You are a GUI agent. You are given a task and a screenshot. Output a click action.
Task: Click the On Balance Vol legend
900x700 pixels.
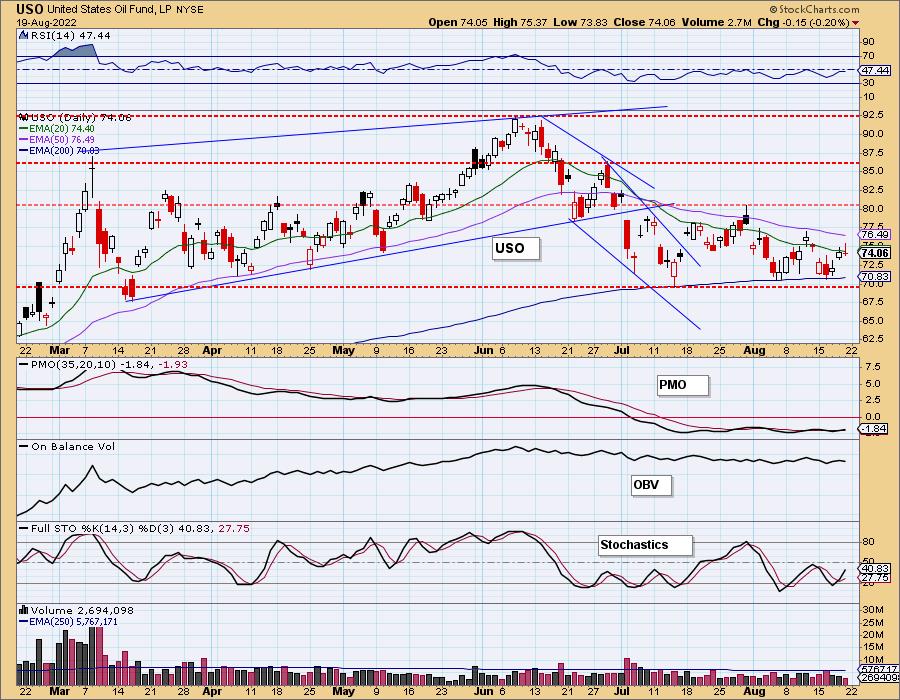pyautogui.click(x=67, y=446)
